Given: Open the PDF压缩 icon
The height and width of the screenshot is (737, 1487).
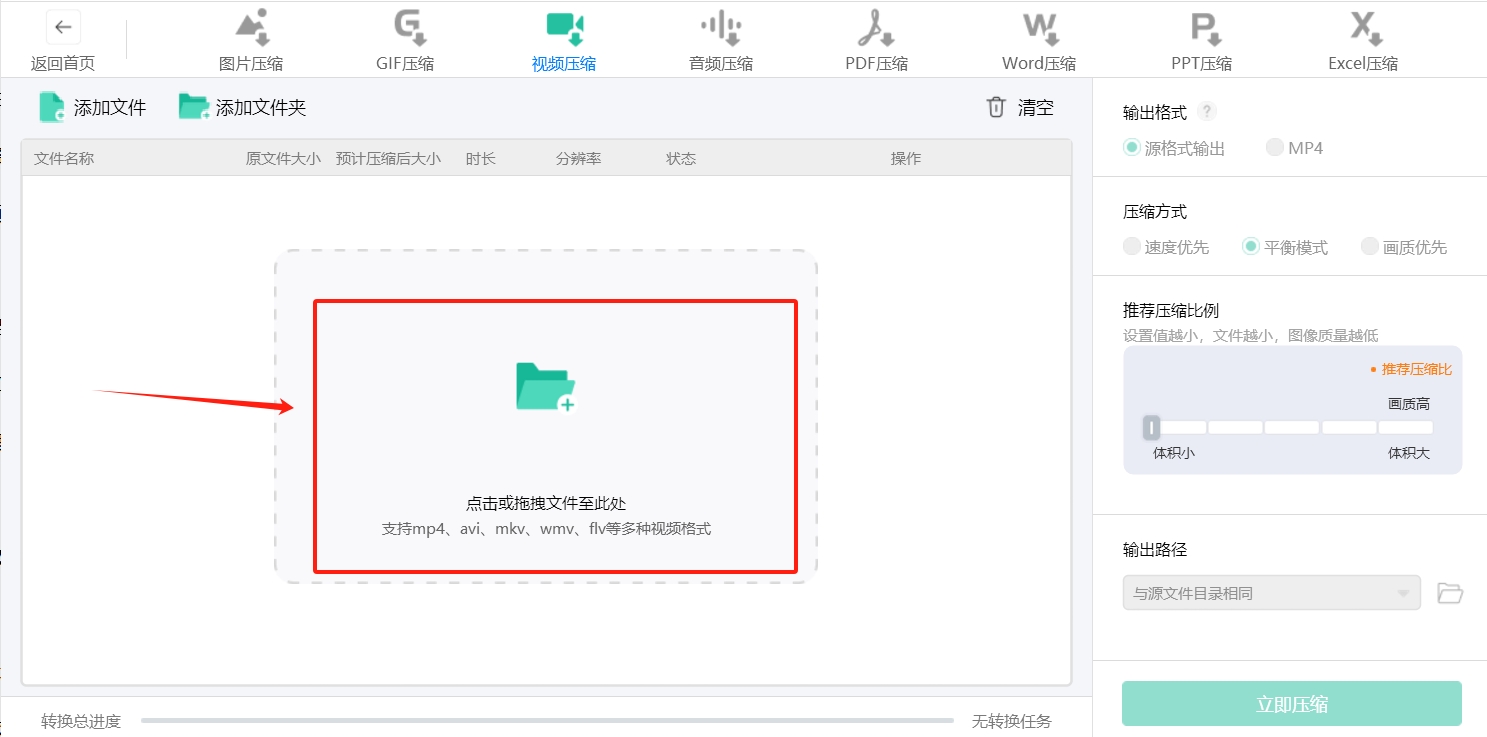Looking at the screenshot, I should pos(877,28).
